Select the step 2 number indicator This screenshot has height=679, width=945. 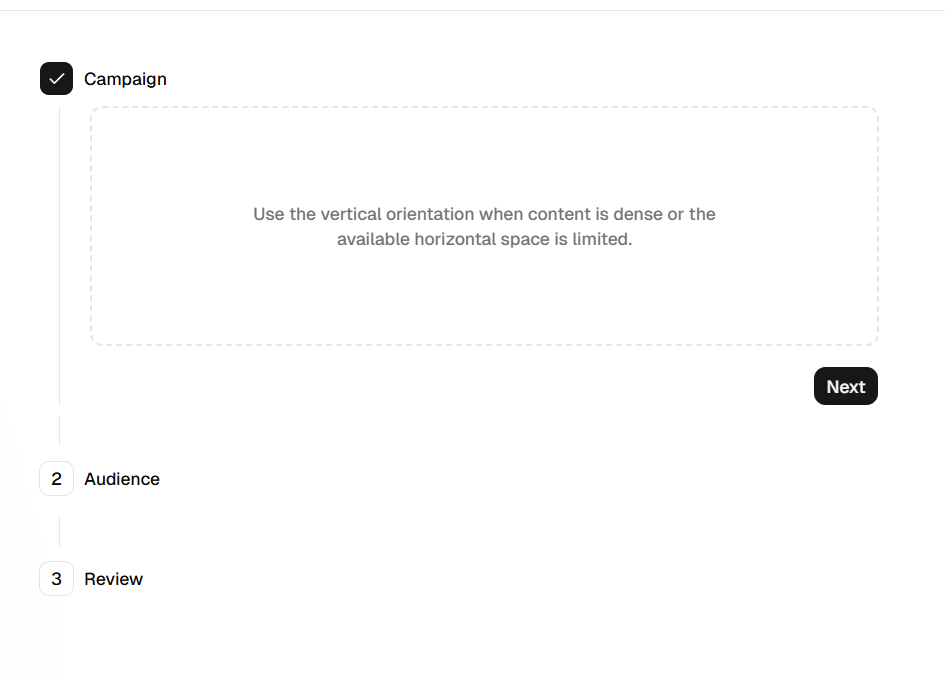tap(57, 478)
